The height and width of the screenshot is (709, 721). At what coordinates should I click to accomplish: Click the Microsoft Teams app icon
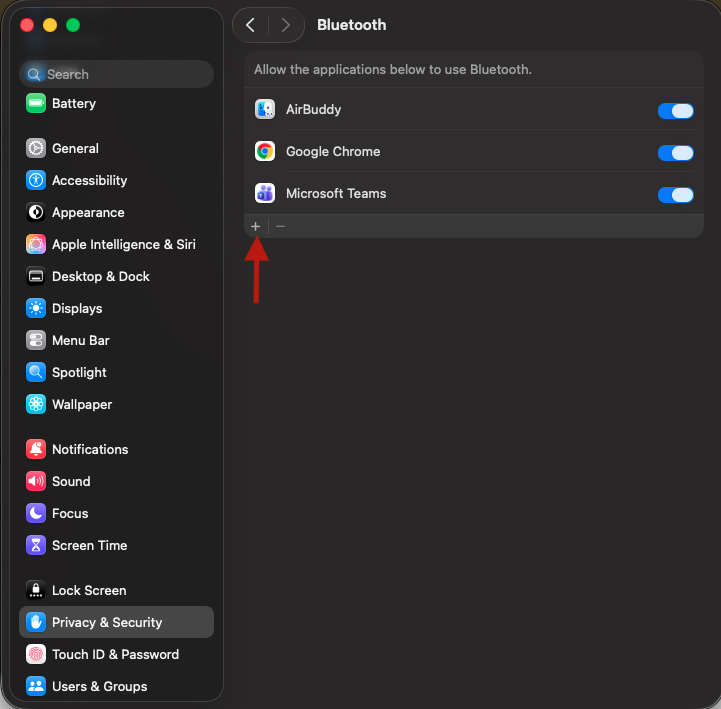[265, 193]
